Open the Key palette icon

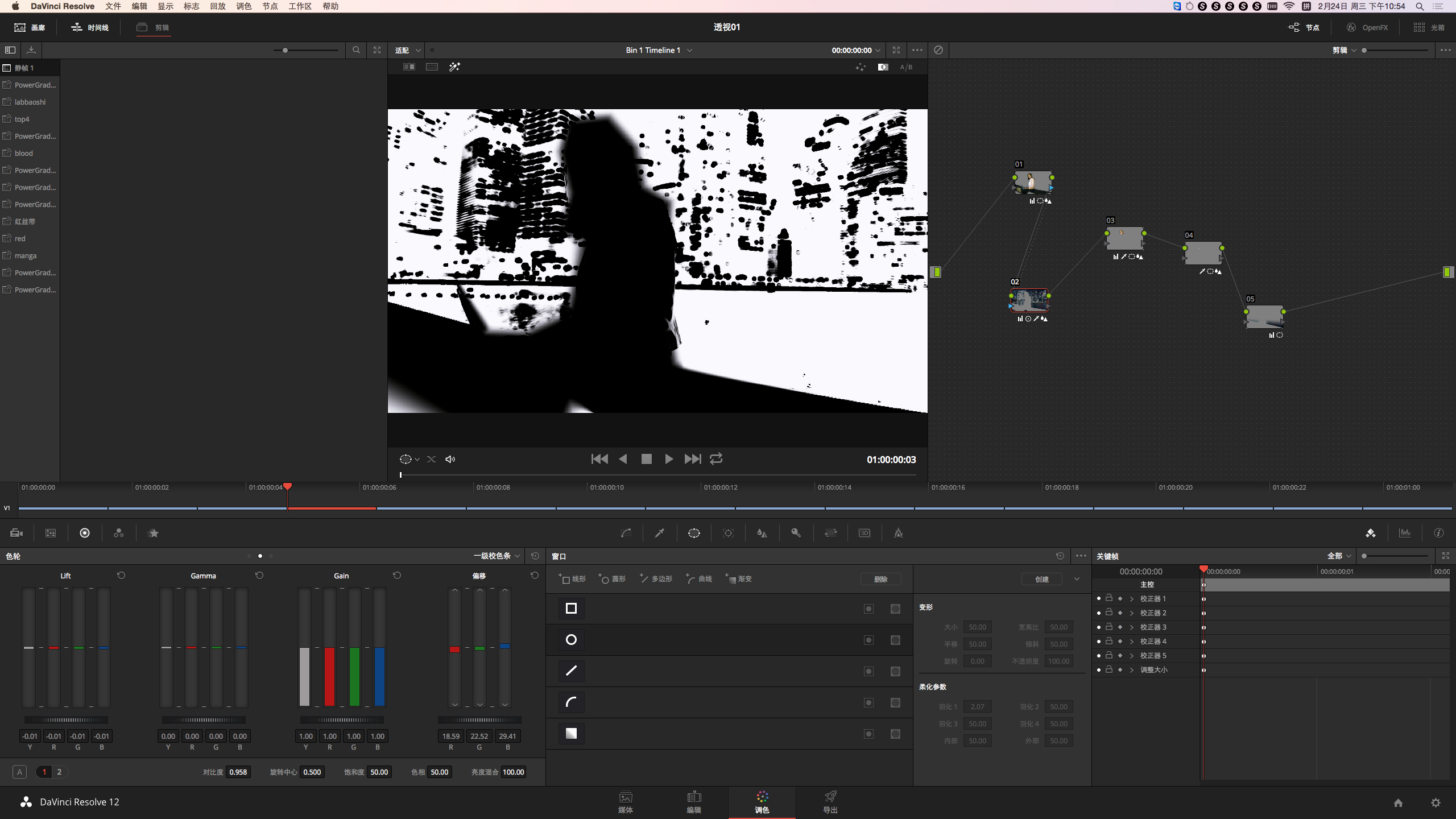pyautogui.click(x=796, y=533)
